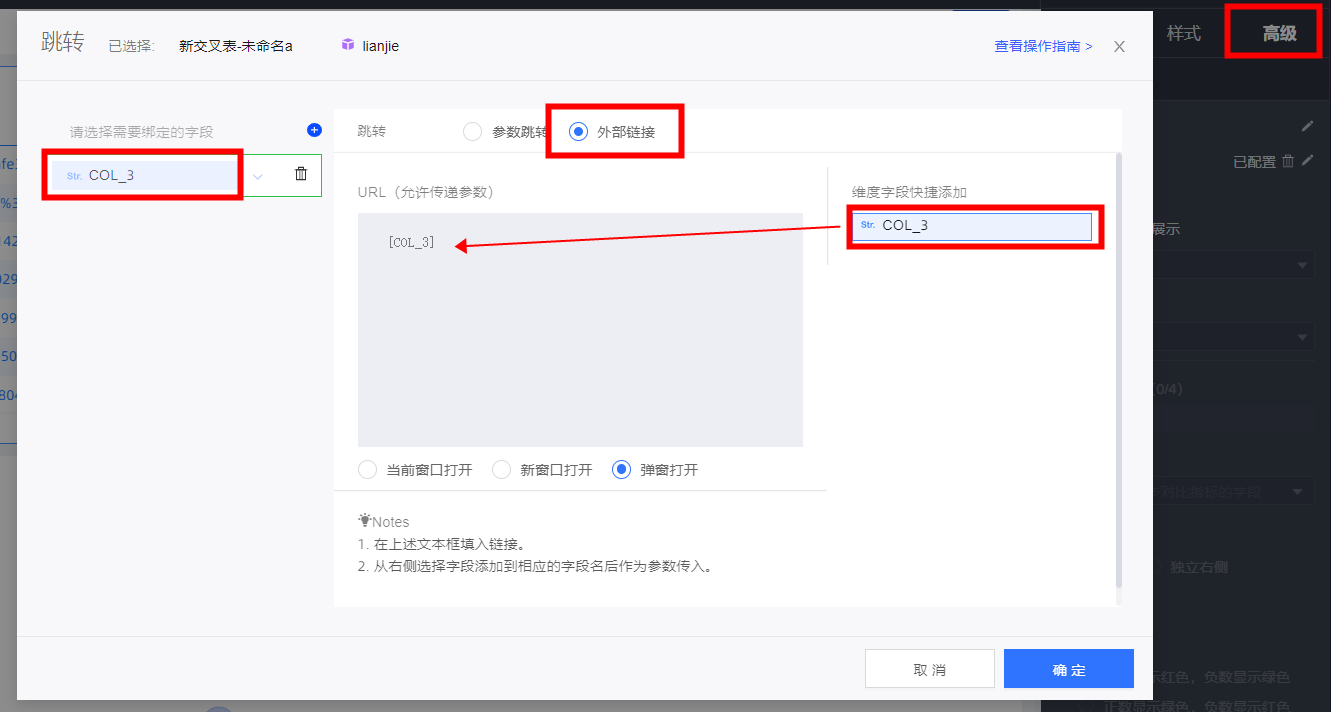
Task: Click the trash icon next to 已配置
Action: [1288, 160]
